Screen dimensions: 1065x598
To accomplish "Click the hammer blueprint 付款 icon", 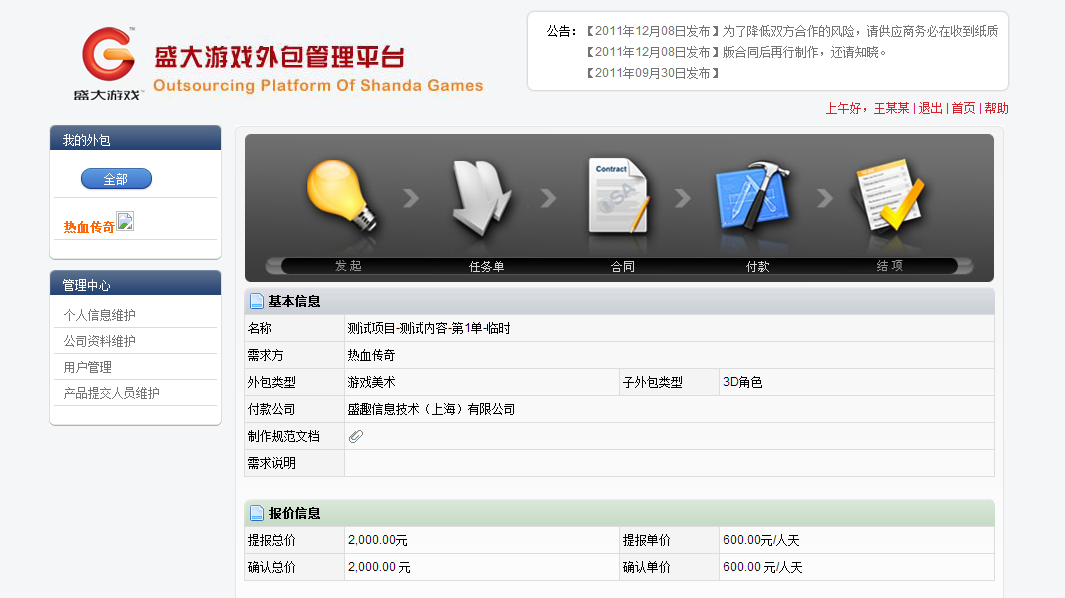I will 753,195.
